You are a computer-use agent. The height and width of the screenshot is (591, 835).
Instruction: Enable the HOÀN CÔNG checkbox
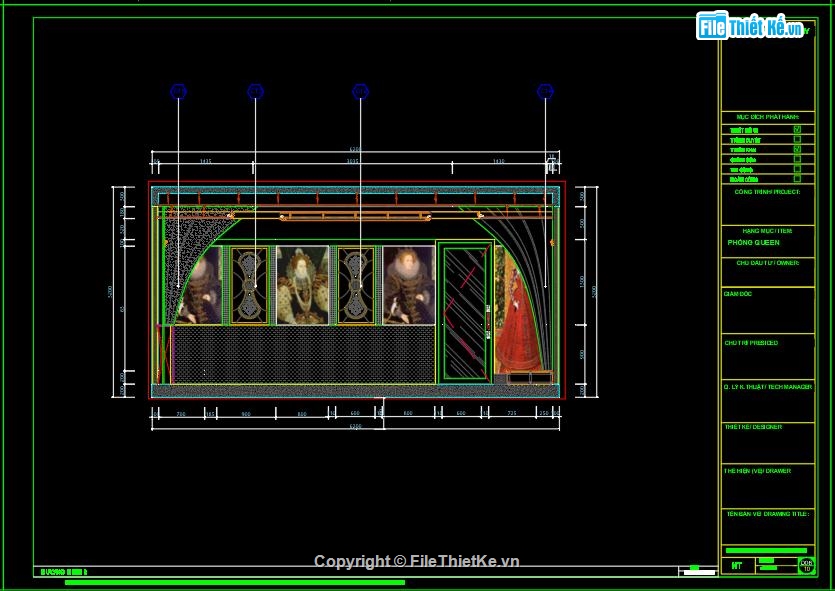pos(797,178)
